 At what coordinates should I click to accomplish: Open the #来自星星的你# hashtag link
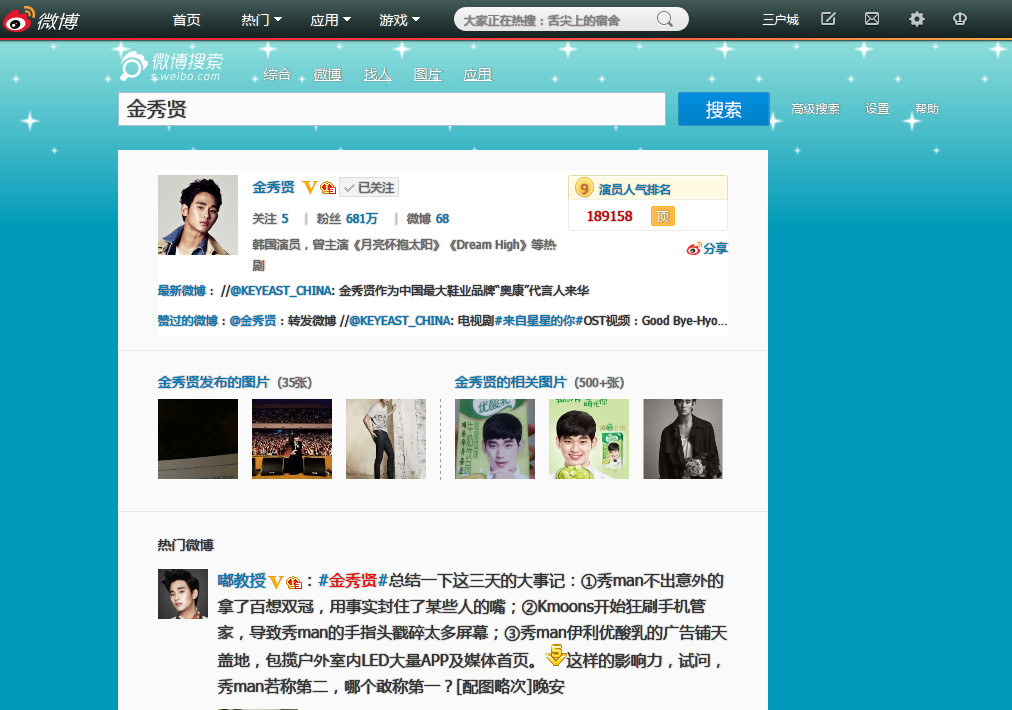pyautogui.click(x=539, y=321)
